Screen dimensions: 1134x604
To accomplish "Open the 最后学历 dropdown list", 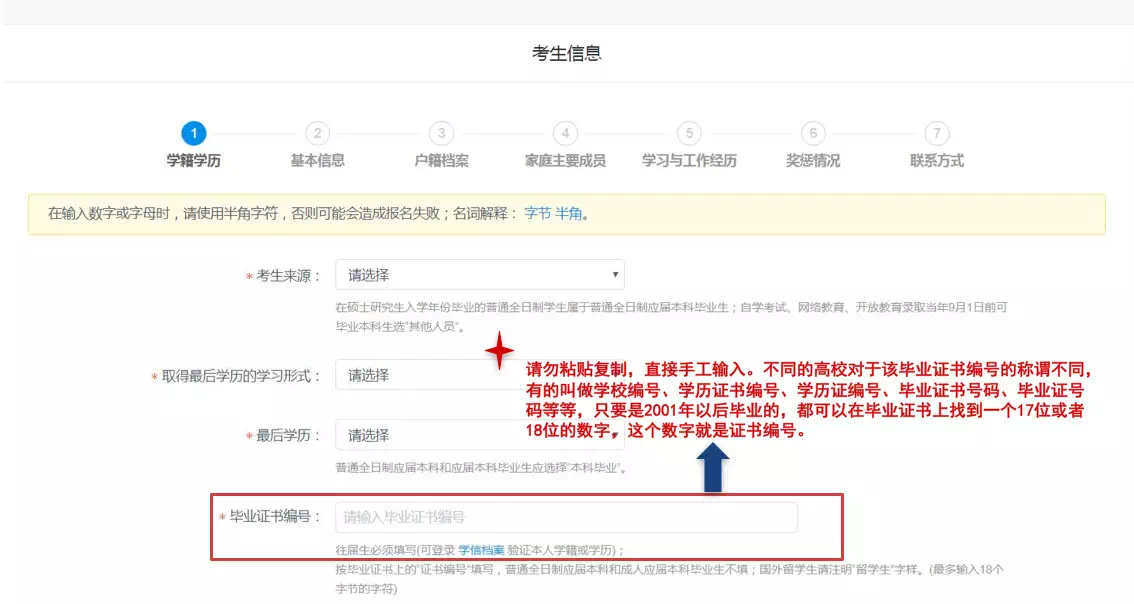I will coord(420,435).
